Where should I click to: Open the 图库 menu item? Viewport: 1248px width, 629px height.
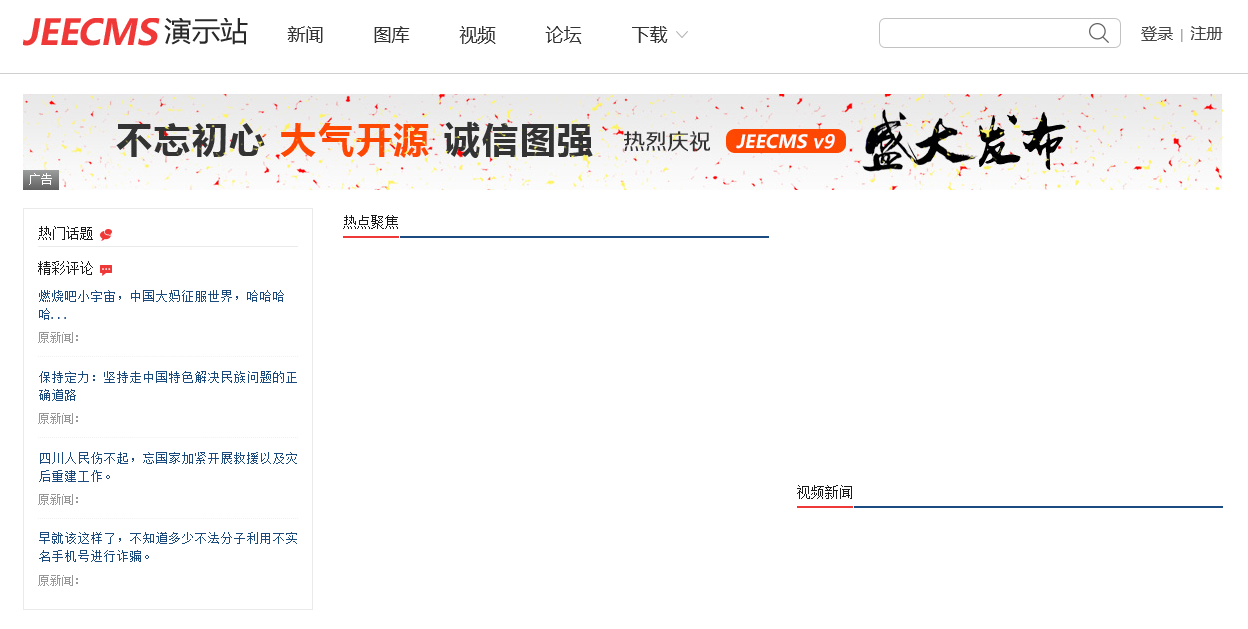point(391,35)
